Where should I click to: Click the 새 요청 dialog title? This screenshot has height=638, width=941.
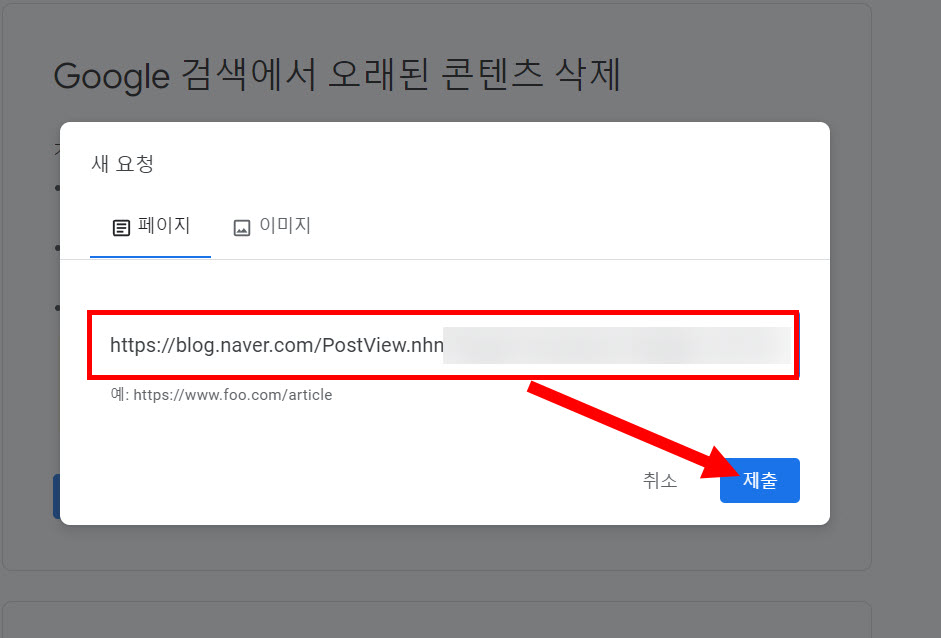122,163
